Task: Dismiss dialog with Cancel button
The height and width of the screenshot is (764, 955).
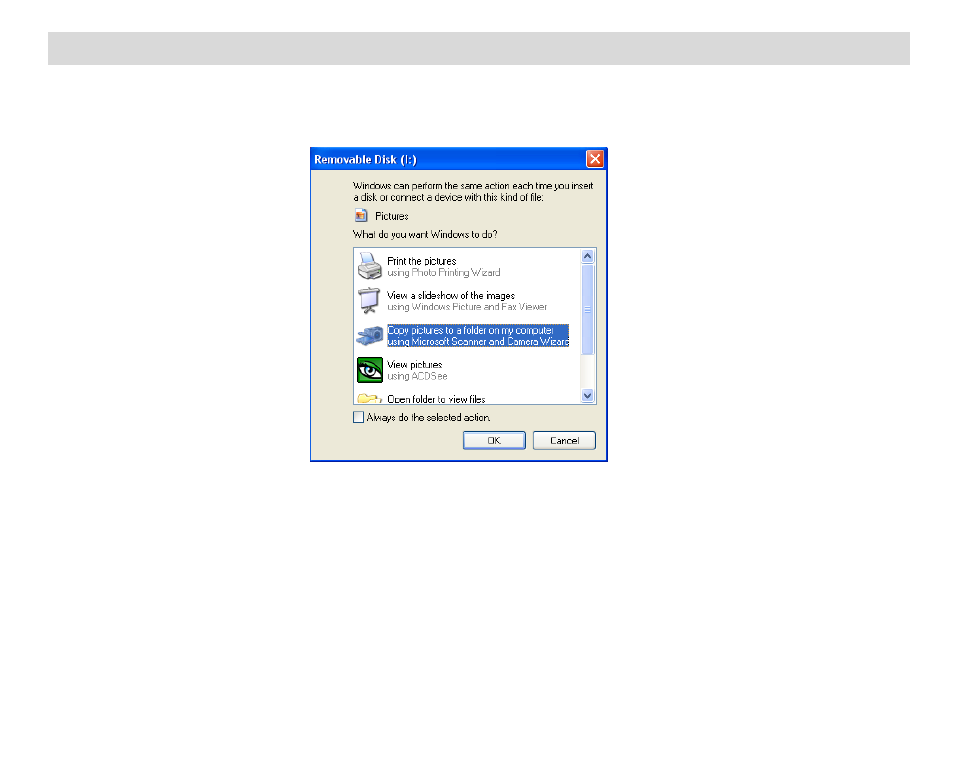Action: click(x=564, y=440)
